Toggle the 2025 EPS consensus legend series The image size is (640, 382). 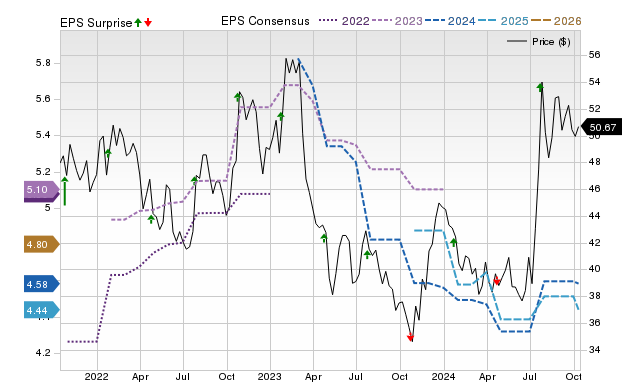(503, 21)
